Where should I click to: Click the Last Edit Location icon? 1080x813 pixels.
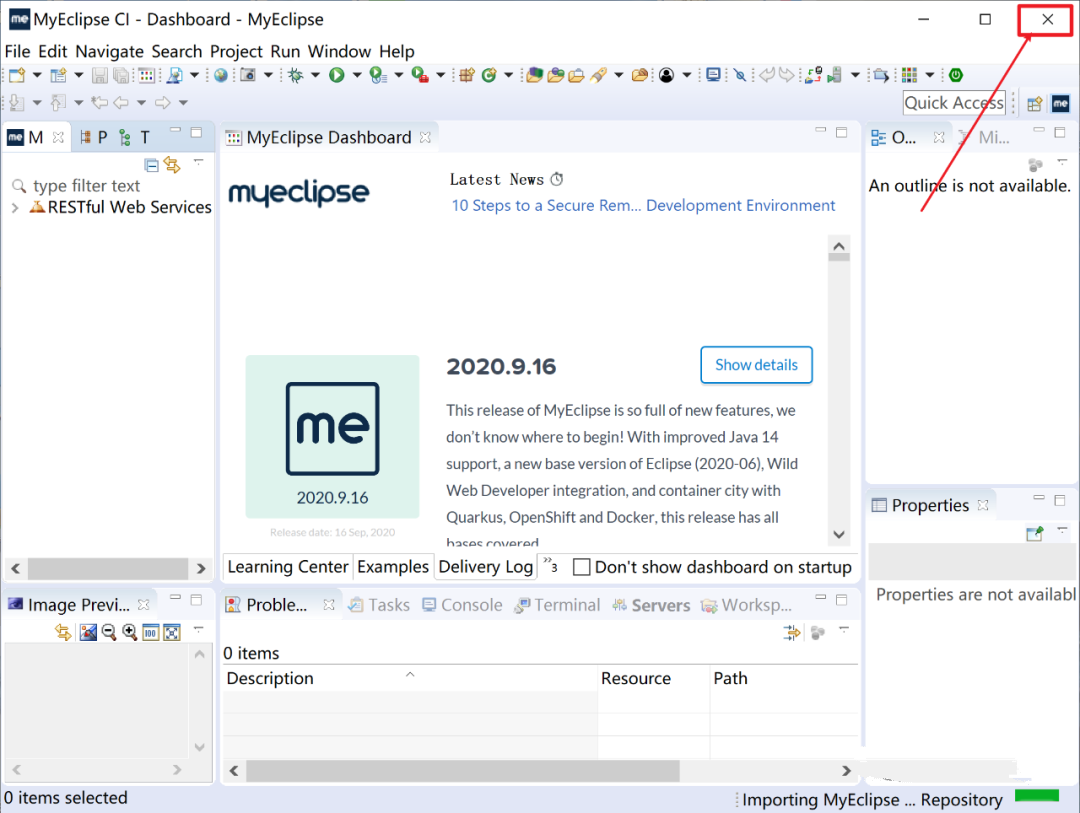(x=99, y=103)
